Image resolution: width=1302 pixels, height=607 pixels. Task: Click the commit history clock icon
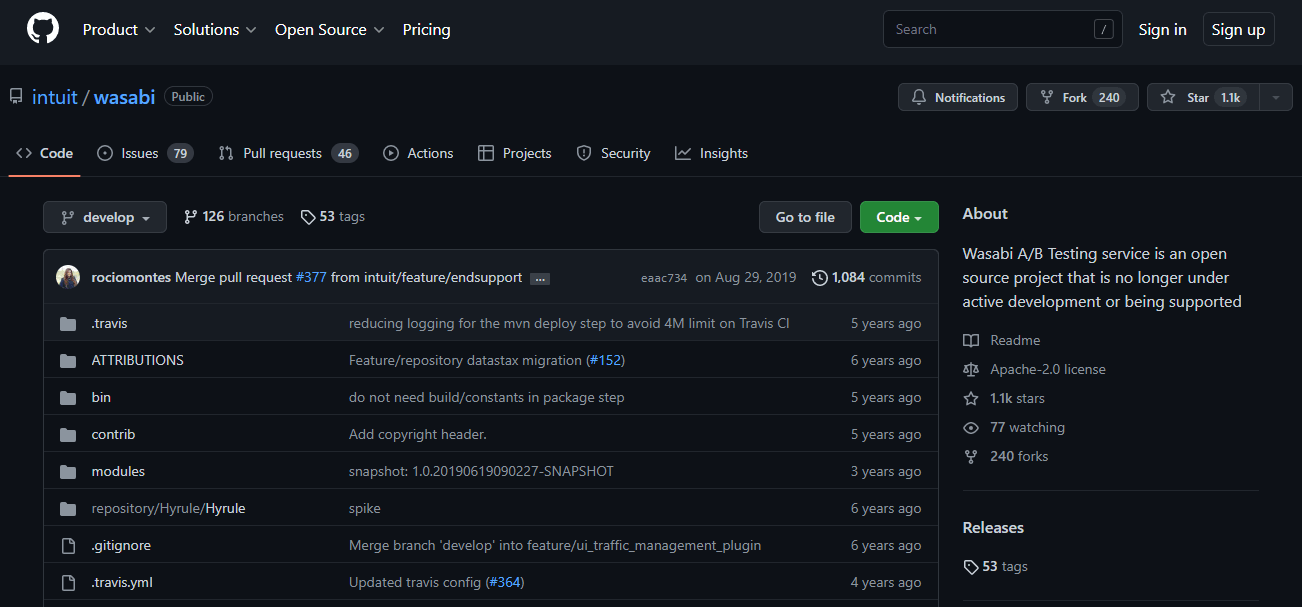(x=820, y=277)
